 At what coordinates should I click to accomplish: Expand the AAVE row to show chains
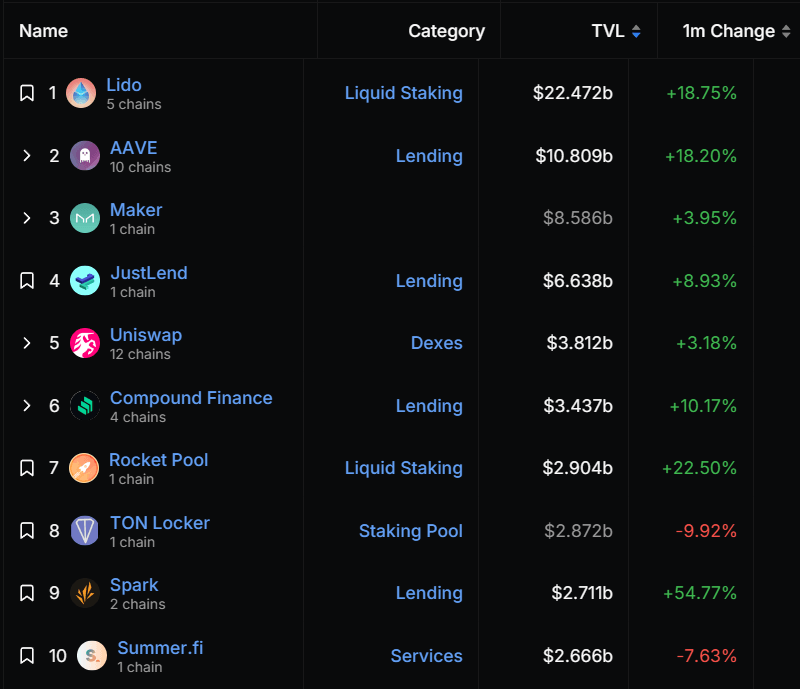[26, 155]
